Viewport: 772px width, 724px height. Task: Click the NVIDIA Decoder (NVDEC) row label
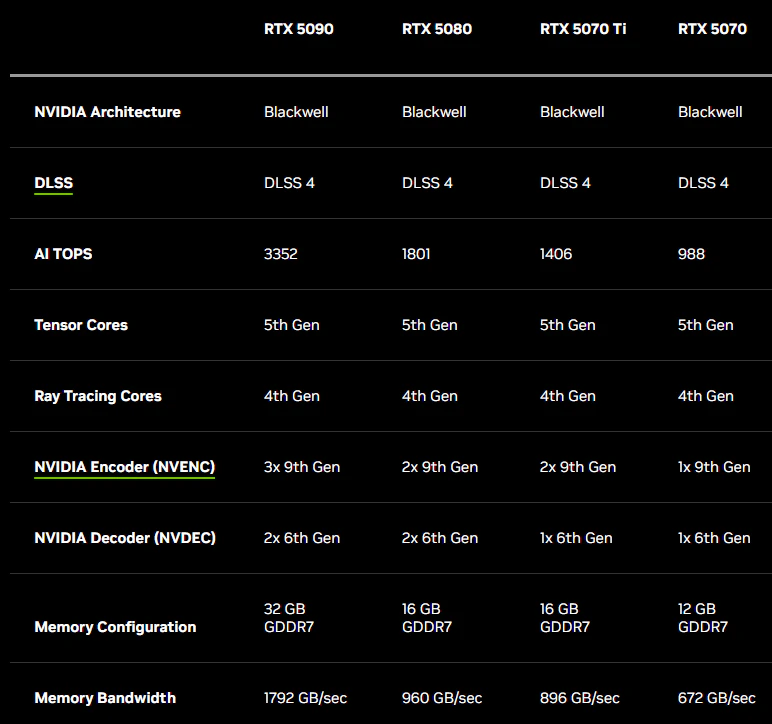125,538
